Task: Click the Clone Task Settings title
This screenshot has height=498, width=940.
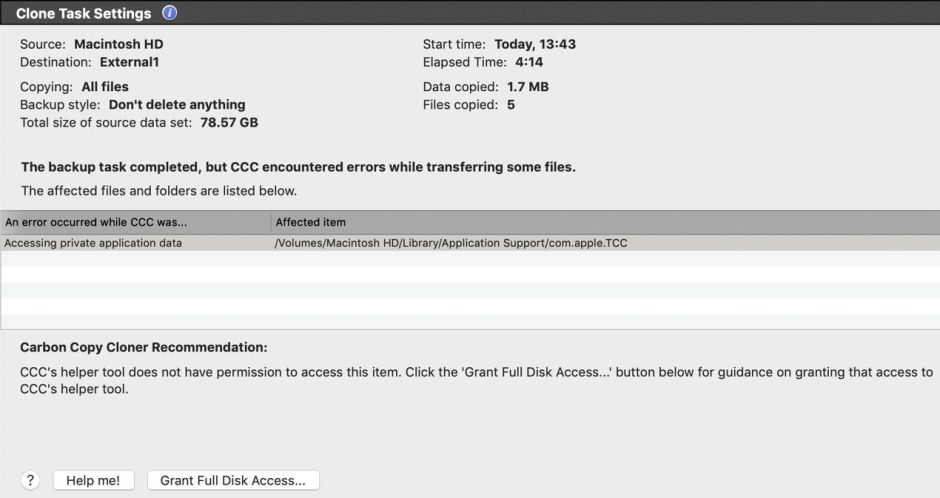Action: point(84,14)
